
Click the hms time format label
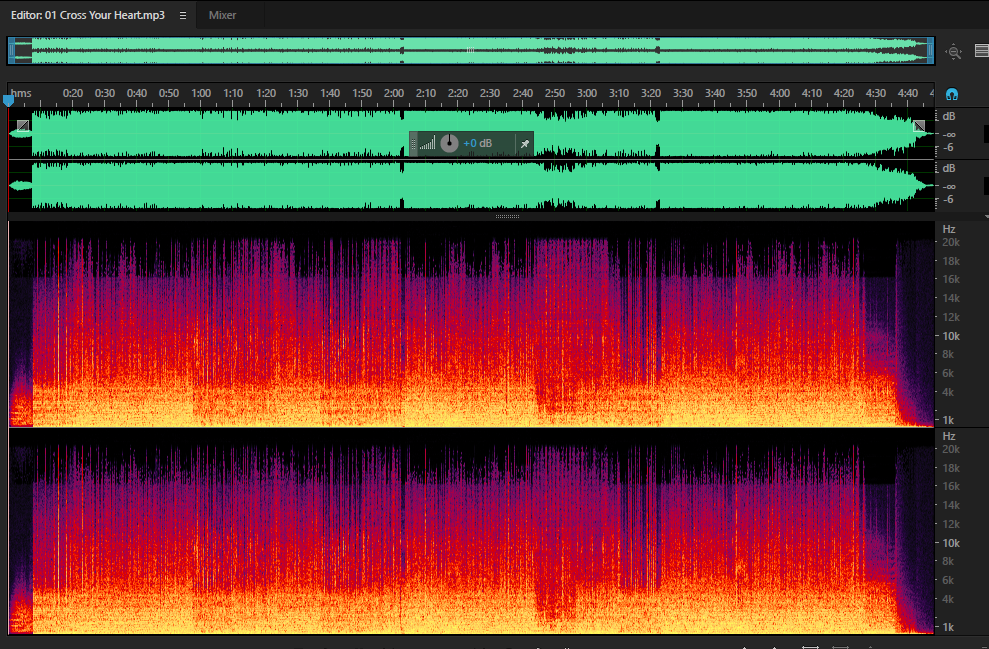point(21,93)
